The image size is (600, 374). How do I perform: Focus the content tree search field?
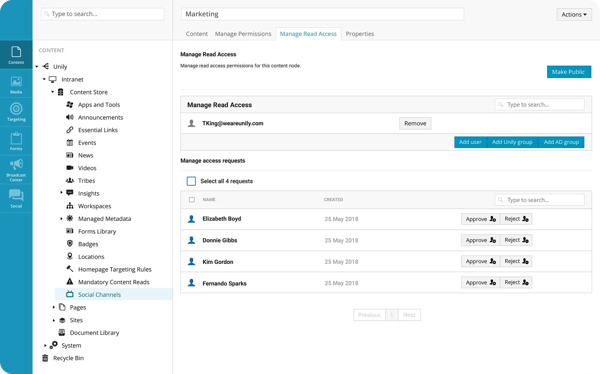pos(103,14)
